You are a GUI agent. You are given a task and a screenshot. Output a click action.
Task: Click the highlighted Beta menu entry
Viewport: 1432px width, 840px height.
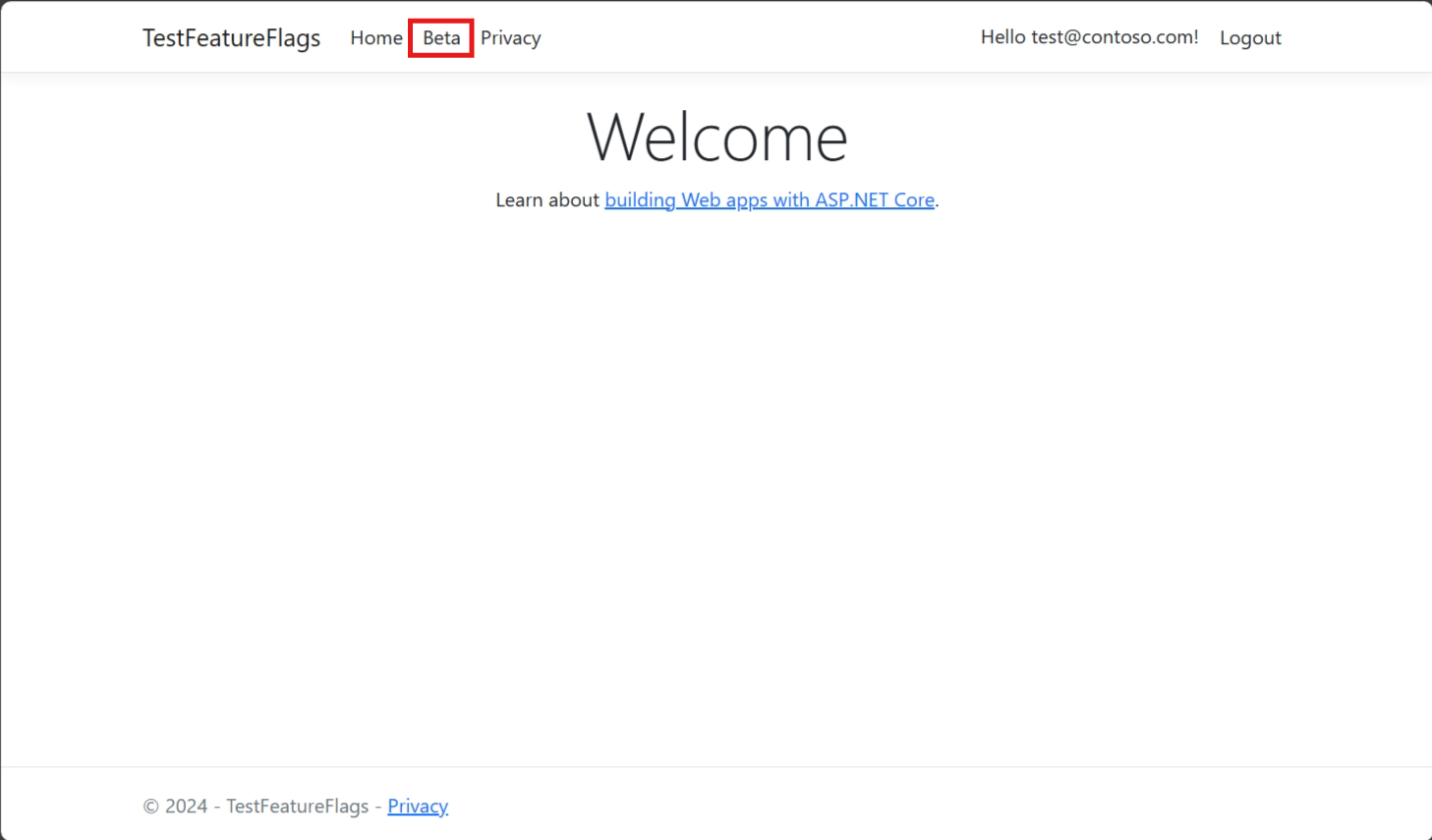(x=440, y=37)
